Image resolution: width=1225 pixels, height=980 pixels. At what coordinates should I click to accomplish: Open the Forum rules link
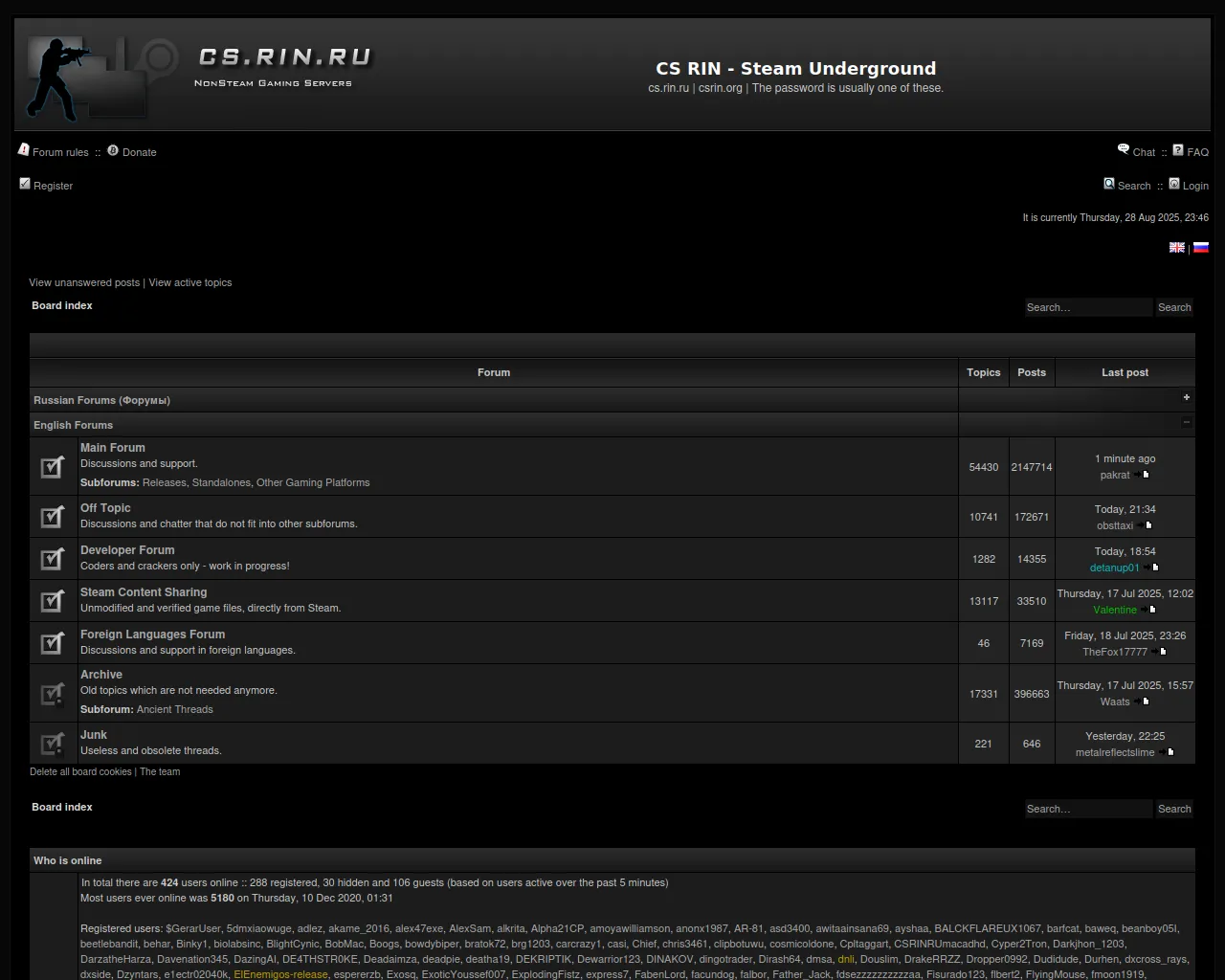[x=60, y=152]
